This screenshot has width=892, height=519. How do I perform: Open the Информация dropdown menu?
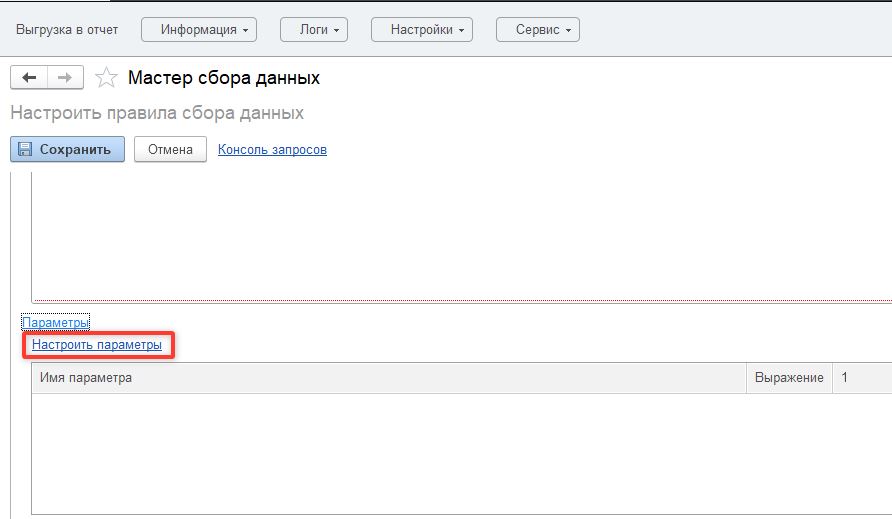(199, 30)
